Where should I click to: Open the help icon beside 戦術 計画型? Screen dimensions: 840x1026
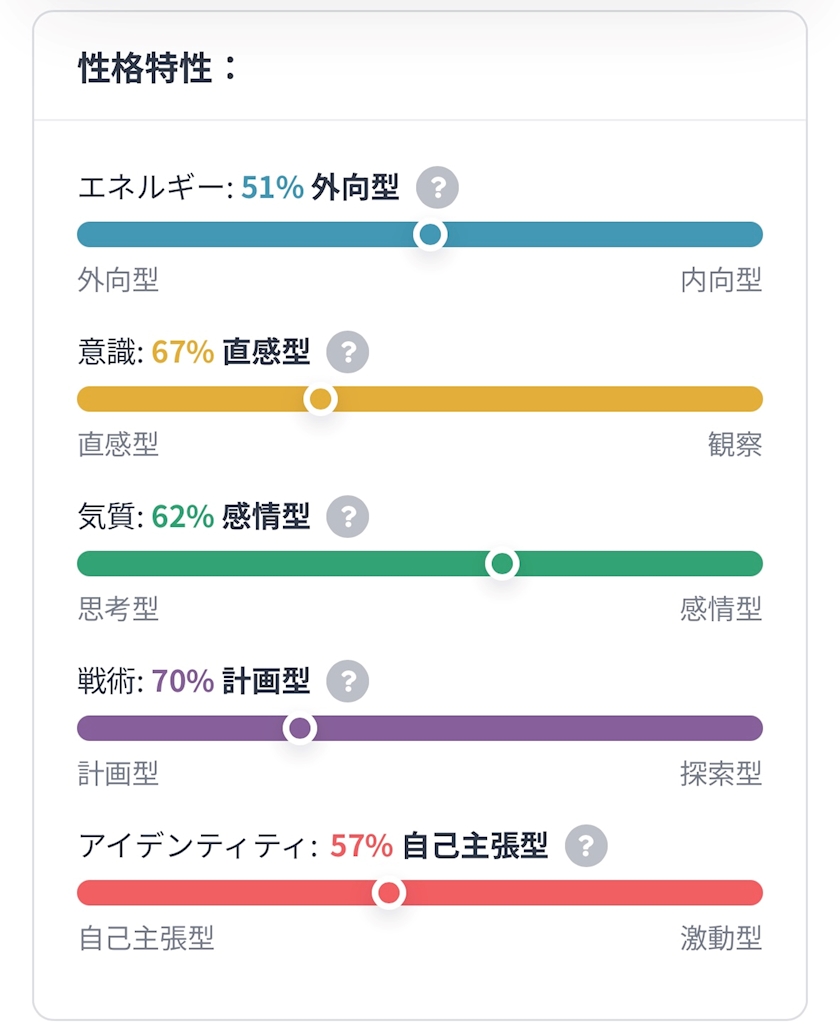[348, 682]
